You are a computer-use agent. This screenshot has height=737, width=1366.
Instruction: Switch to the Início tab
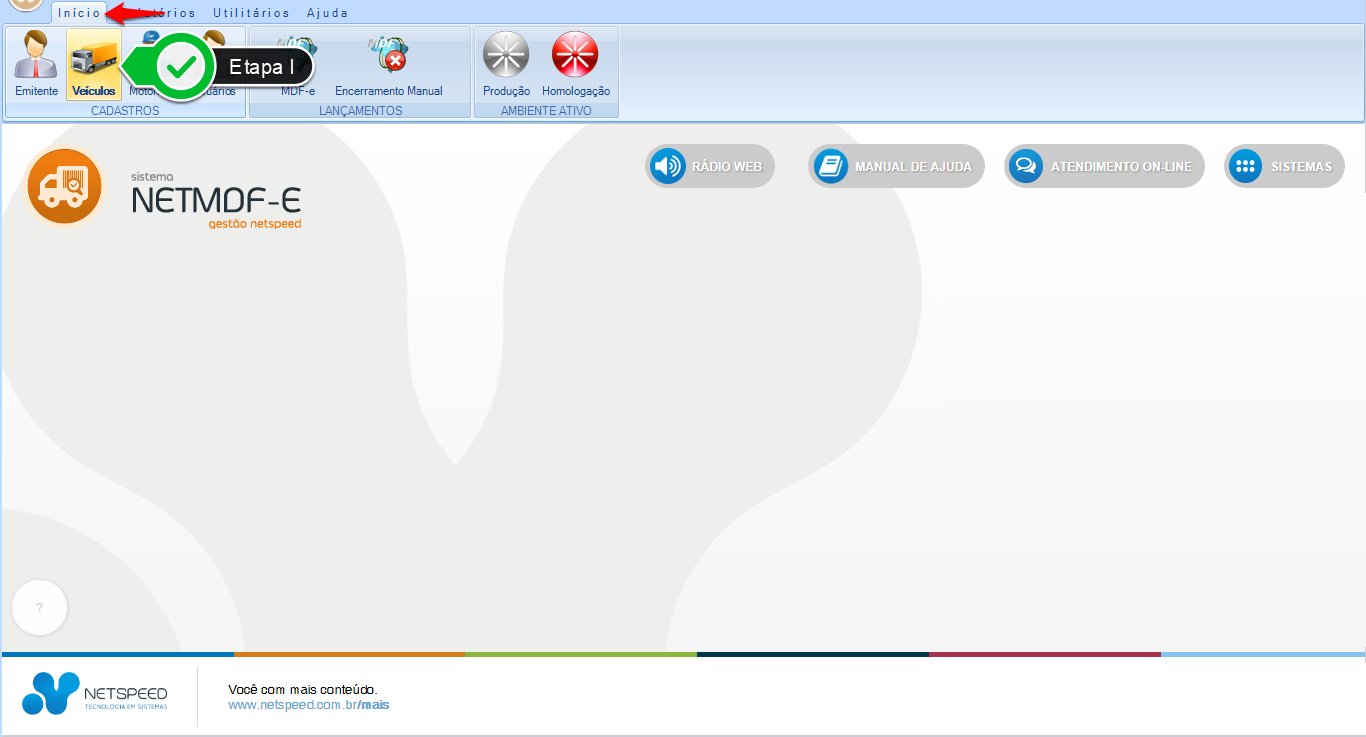click(x=79, y=13)
